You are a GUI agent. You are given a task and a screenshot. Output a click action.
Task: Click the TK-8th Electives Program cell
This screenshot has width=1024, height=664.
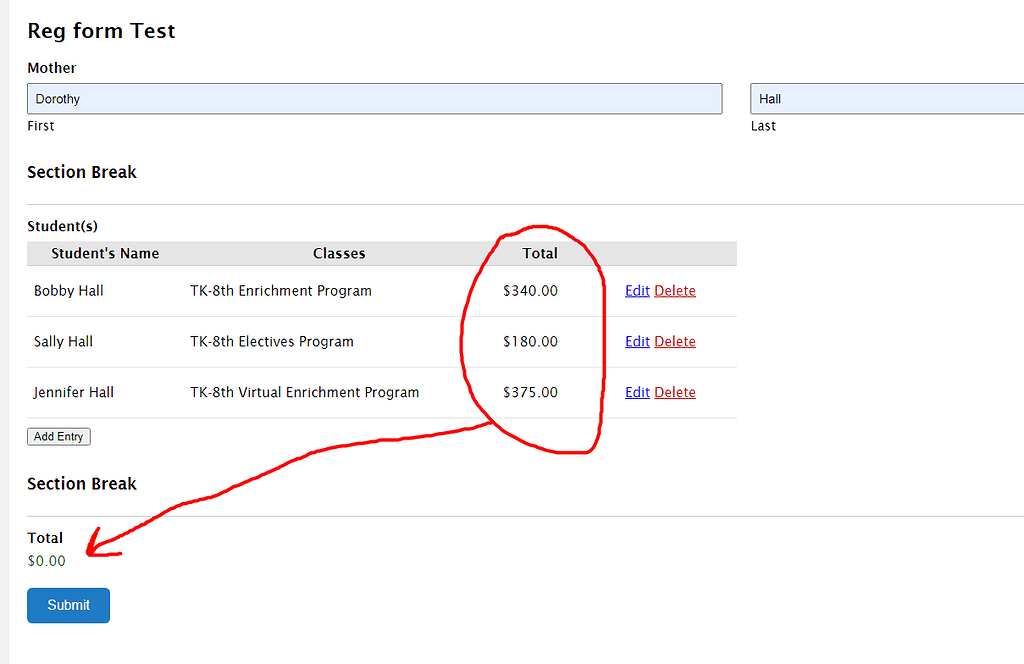[x=271, y=341]
